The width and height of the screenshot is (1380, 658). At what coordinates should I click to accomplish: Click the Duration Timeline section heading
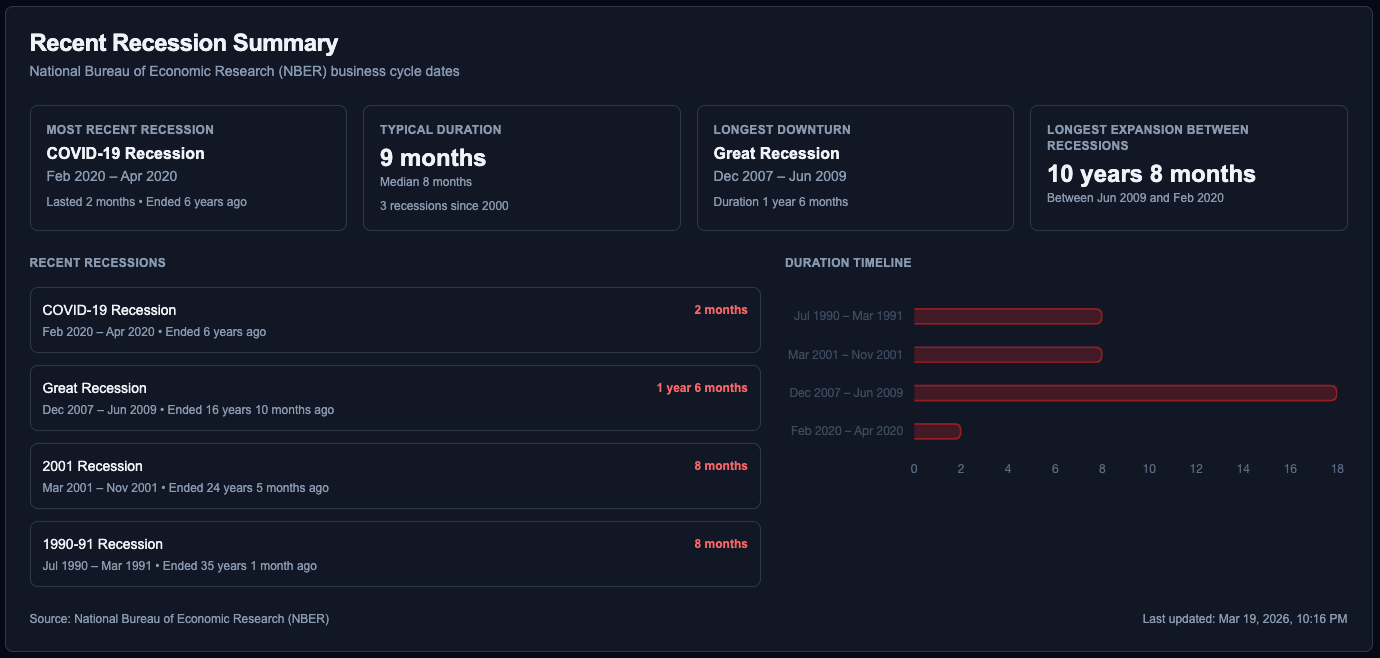(x=848, y=263)
